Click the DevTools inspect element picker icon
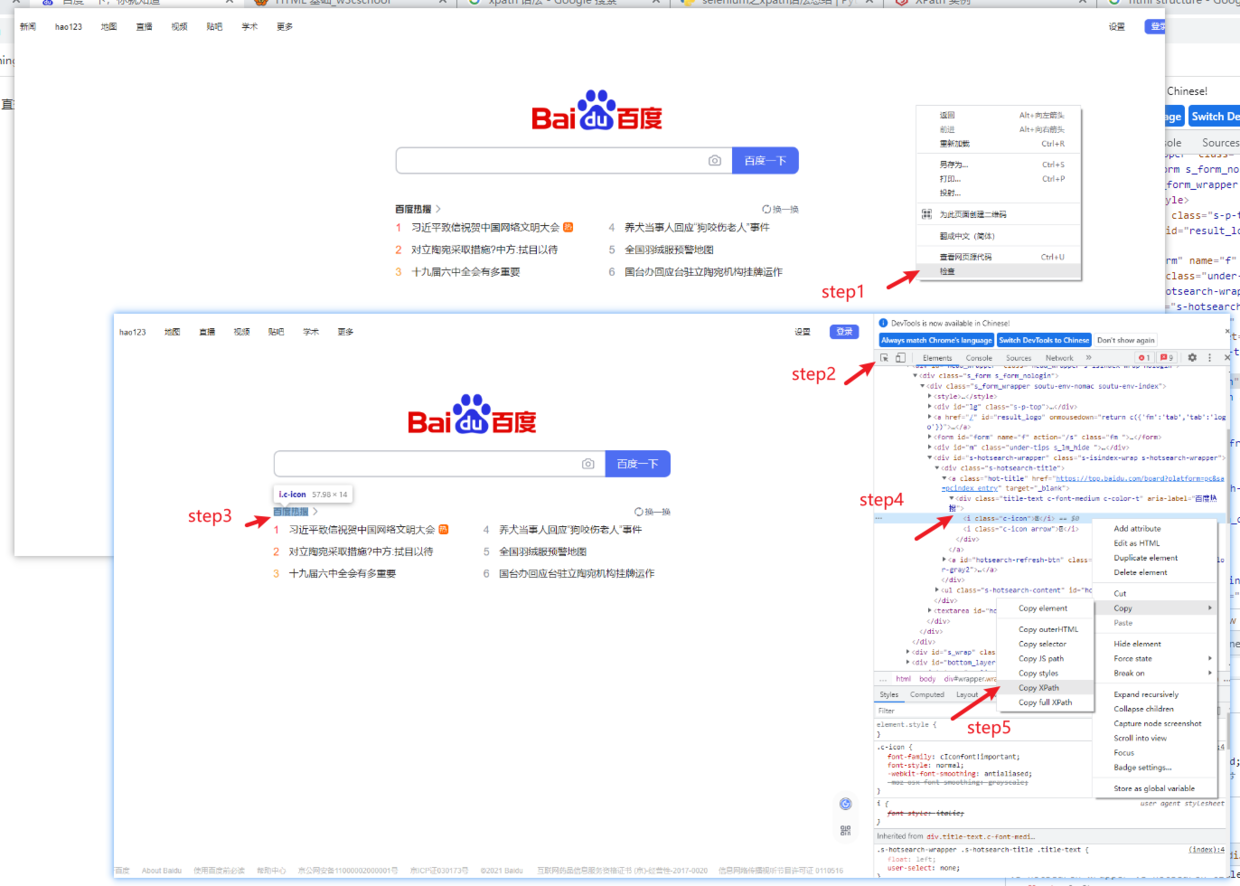 884,358
